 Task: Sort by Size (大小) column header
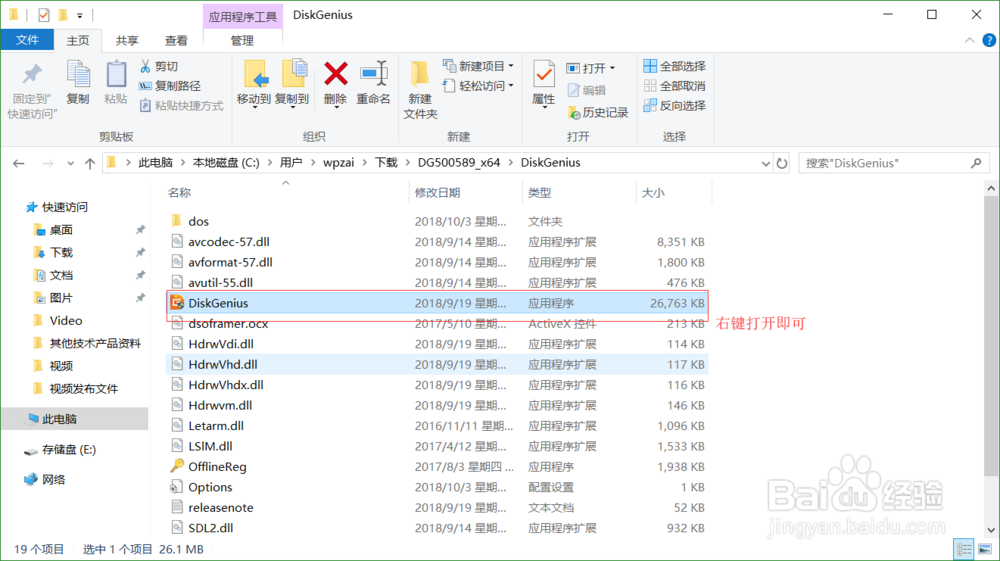pos(652,193)
